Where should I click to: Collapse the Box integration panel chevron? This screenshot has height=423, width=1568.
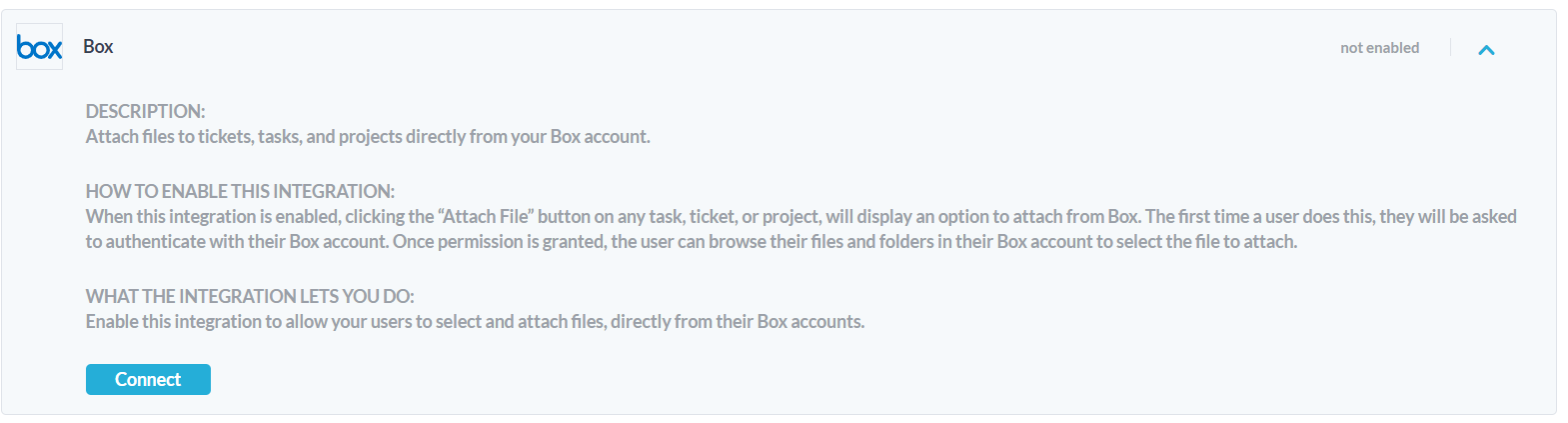[1486, 49]
